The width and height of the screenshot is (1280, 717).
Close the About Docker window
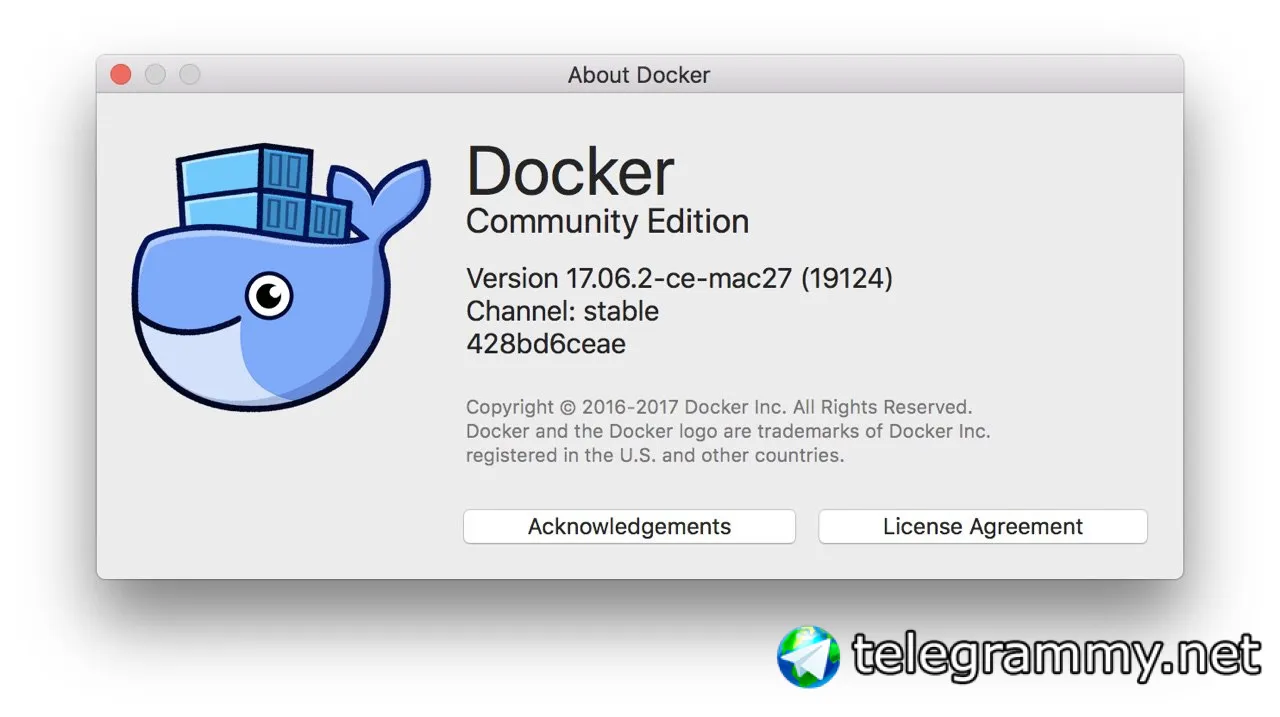(x=121, y=75)
